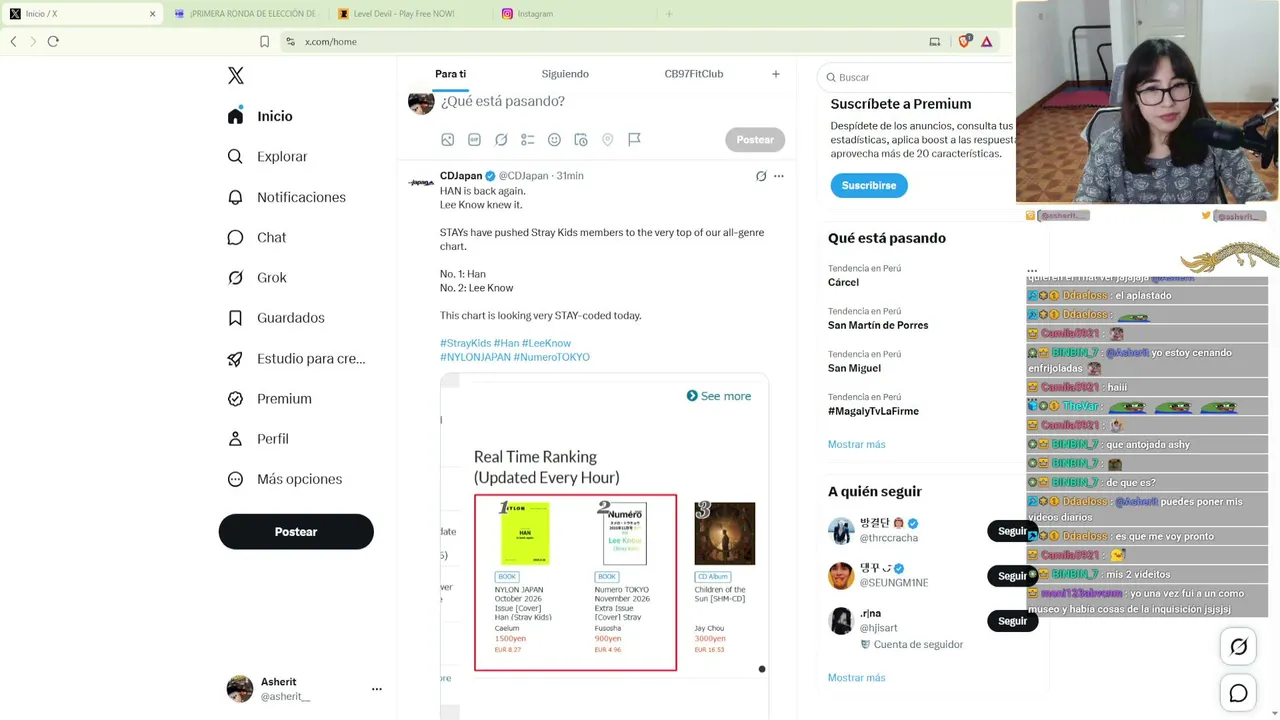Expand product card with See more
The height and width of the screenshot is (720, 1280).
pos(719,396)
